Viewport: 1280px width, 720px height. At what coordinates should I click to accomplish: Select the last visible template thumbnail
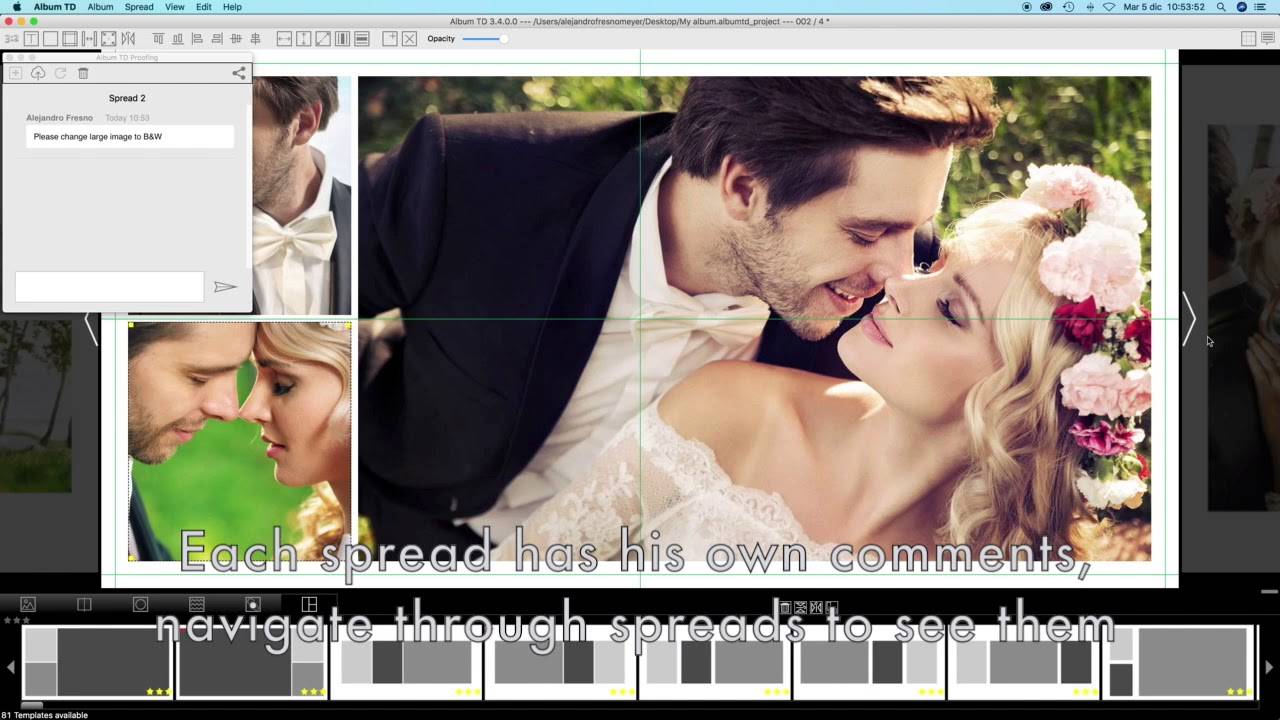[1180, 661]
